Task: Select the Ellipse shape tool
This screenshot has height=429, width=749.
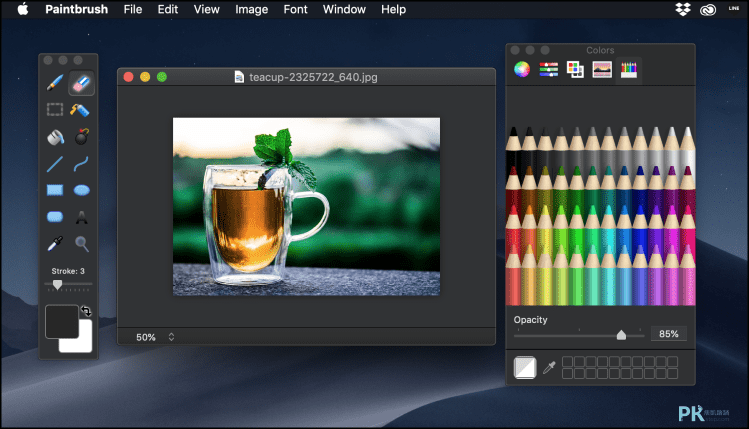Action: coord(82,190)
